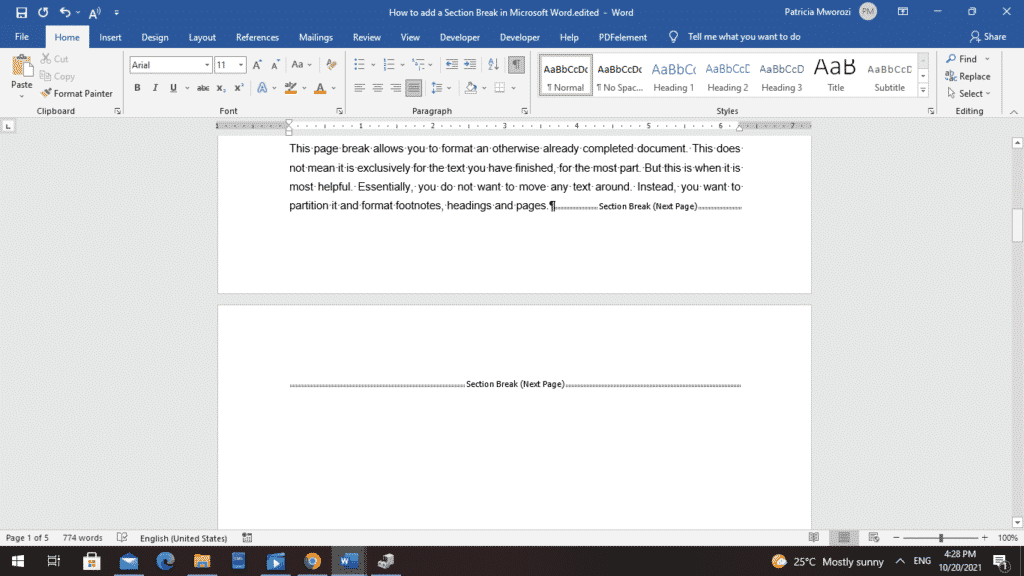The width and height of the screenshot is (1024, 576).
Task: Align text to the right
Action: click(x=396, y=88)
